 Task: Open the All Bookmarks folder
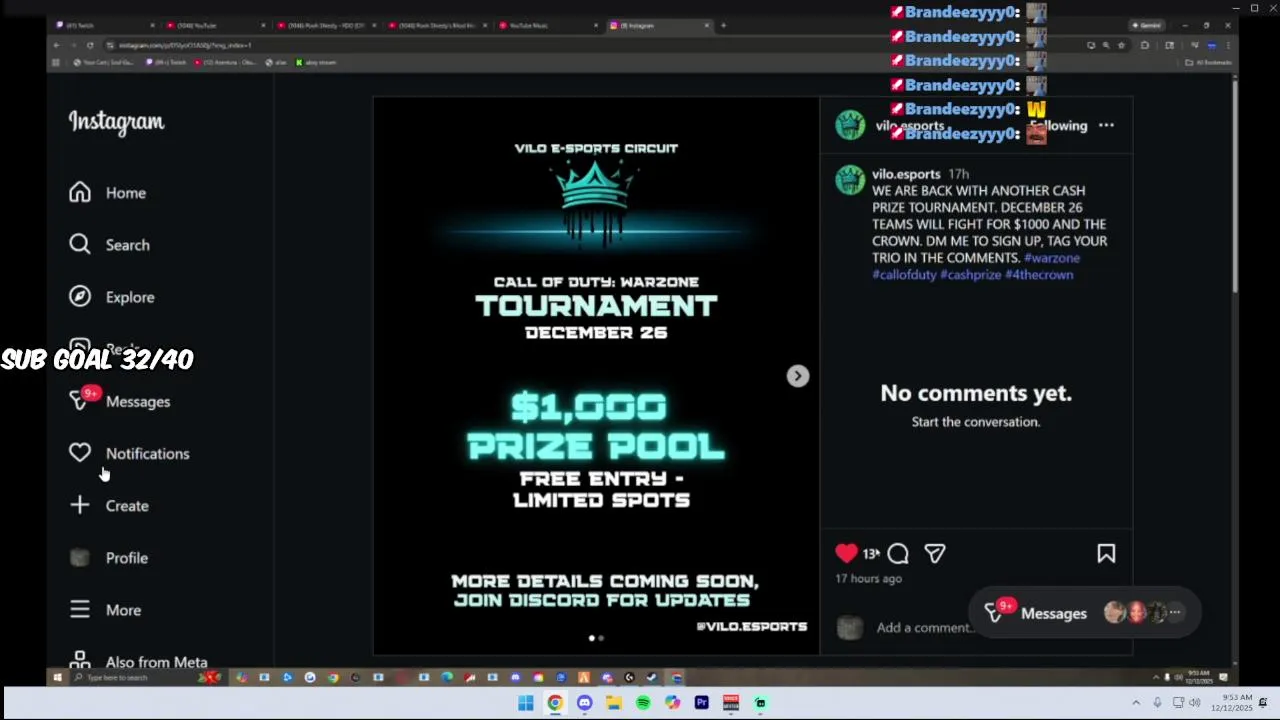click(x=1208, y=62)
